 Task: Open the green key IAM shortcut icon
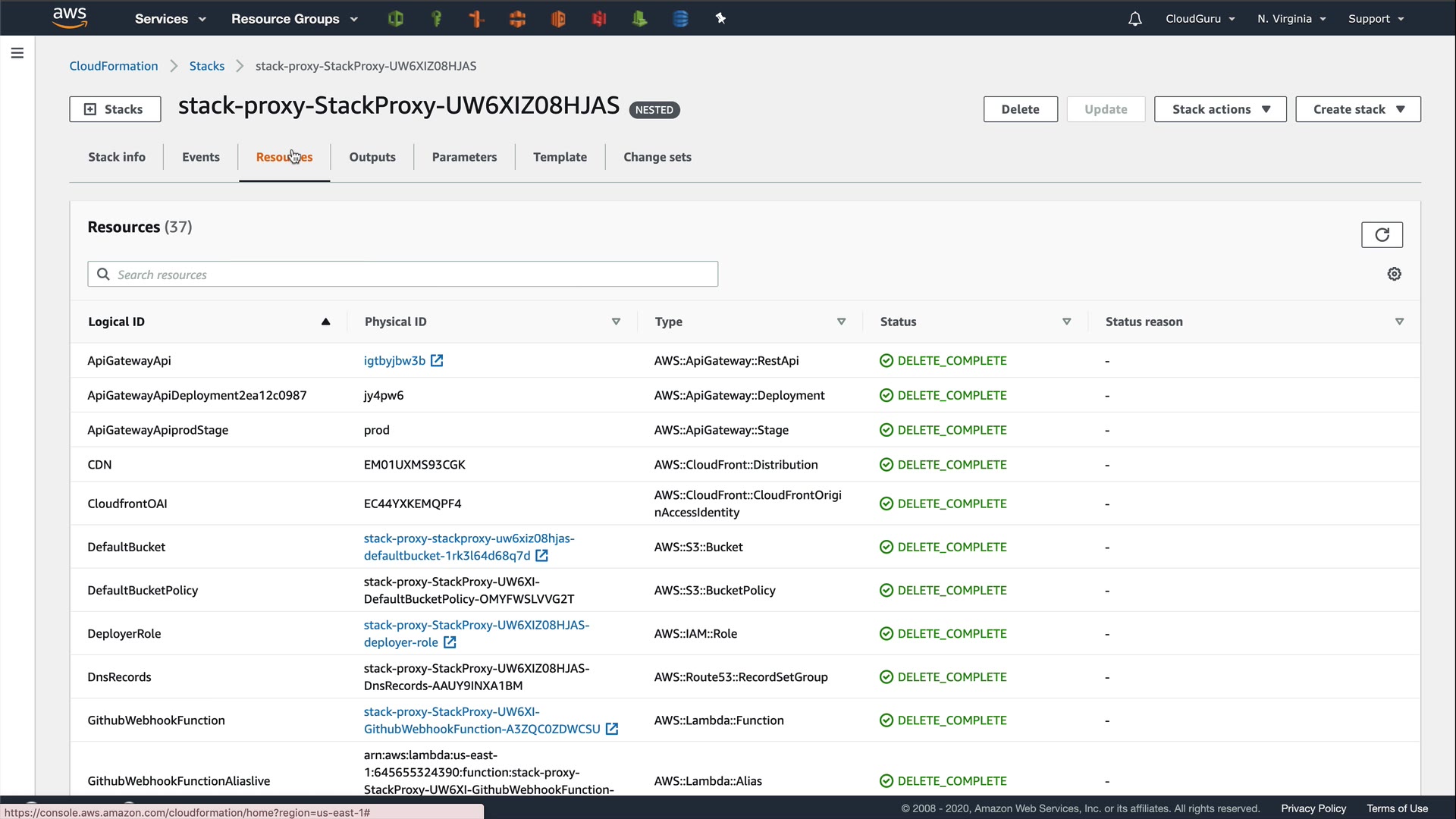pyautogui.click(x=436, y=18)
